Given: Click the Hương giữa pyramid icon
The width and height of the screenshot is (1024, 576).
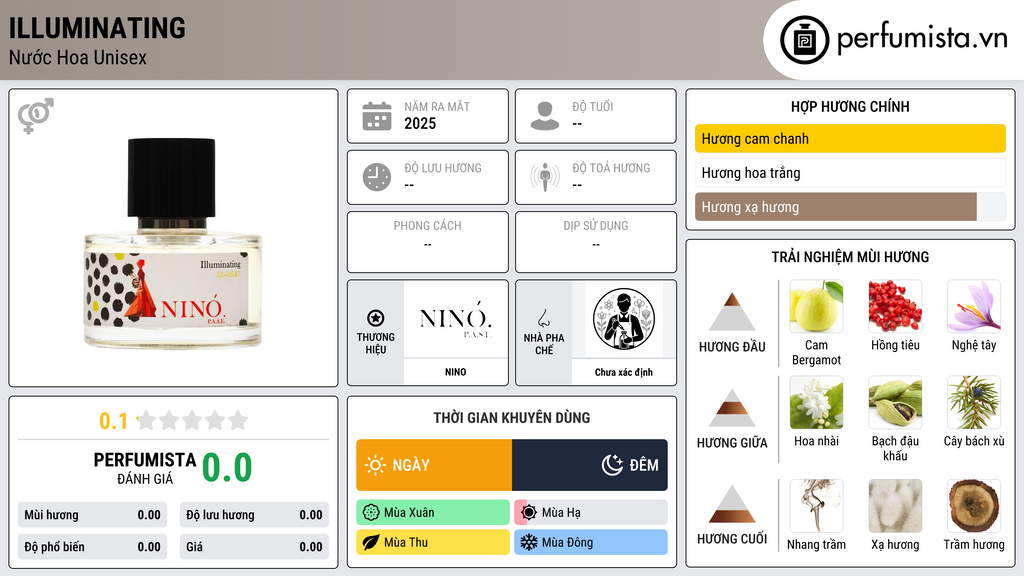Looking at the screenshot, I should (732, 408).
